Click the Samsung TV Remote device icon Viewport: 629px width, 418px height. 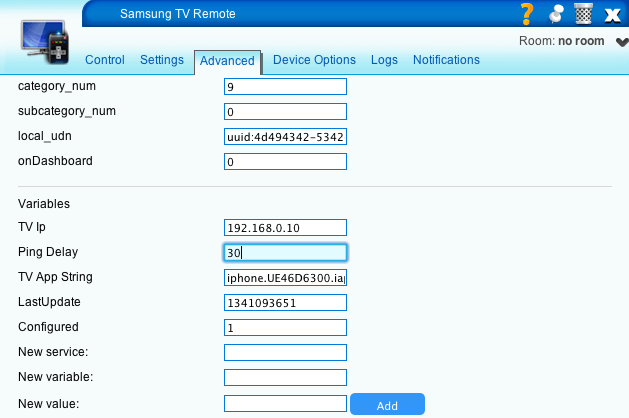(45, 42)
